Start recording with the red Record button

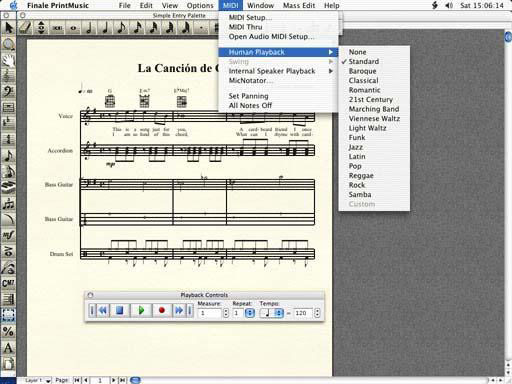(162, 310)
